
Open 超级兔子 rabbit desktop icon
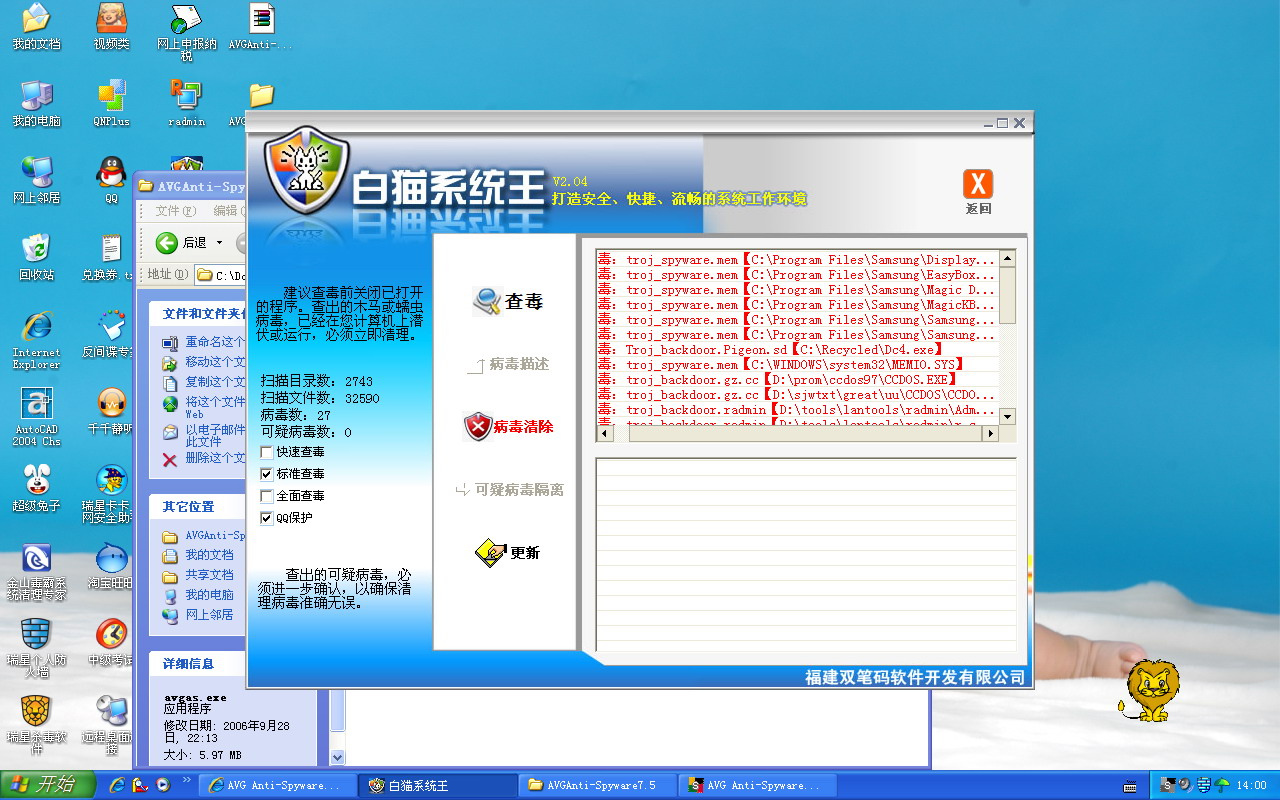click(x=36, y=488)
